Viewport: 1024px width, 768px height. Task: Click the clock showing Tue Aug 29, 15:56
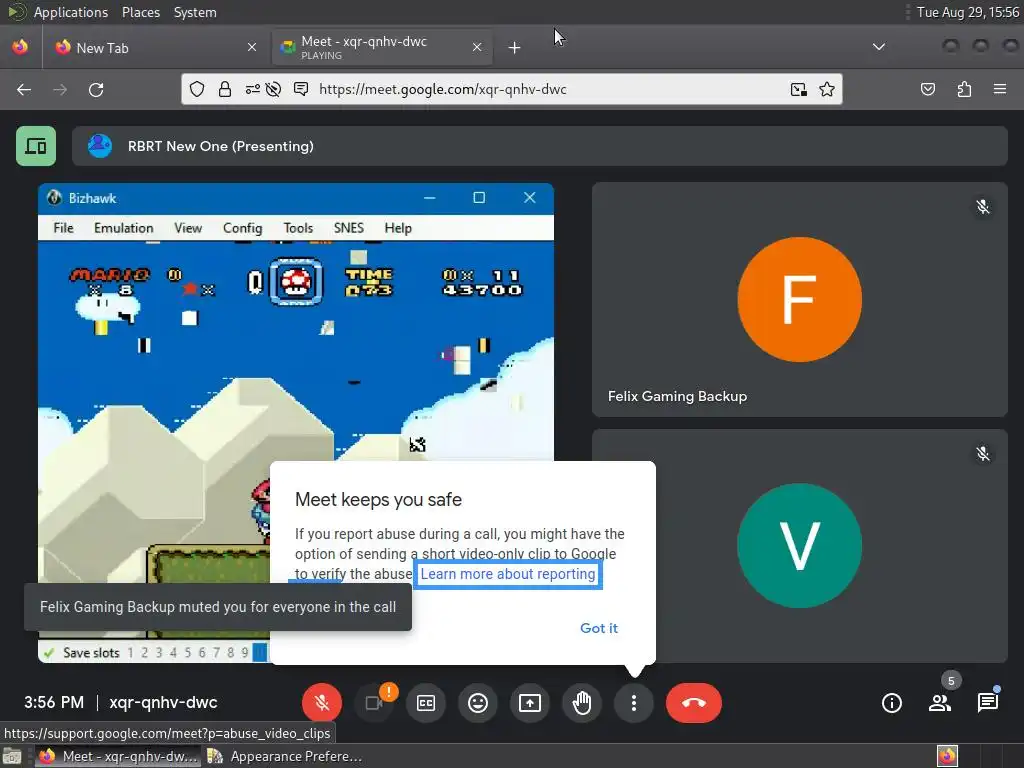coord(968,12)
